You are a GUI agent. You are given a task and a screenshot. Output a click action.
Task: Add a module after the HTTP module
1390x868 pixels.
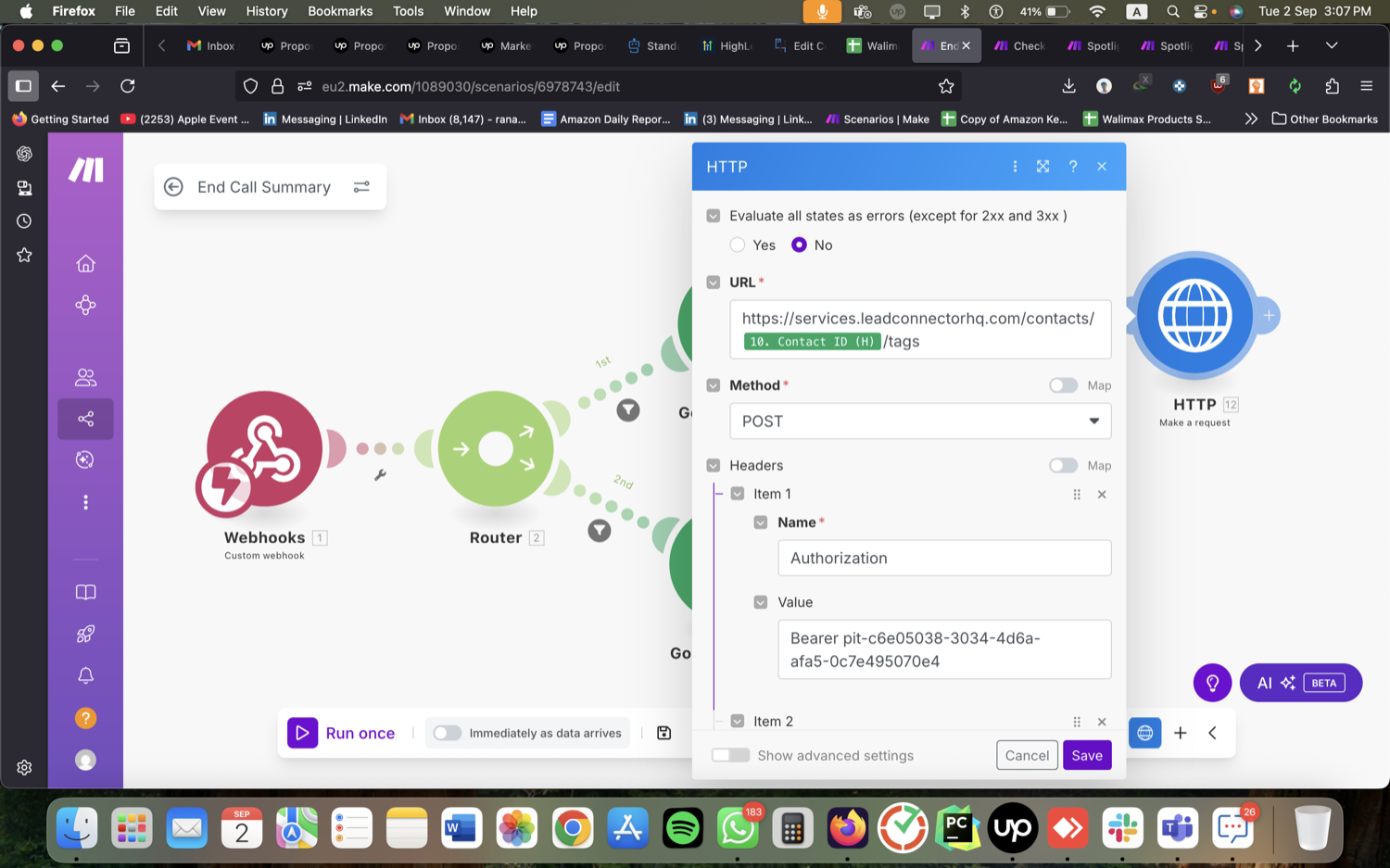coord(1269,316)
